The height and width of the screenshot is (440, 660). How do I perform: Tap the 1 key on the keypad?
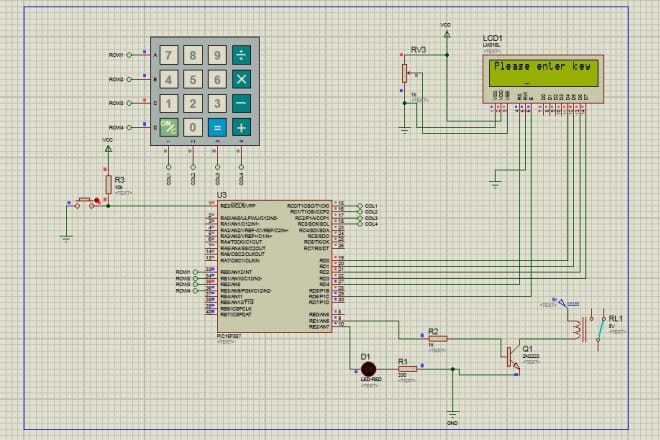[x=168, y=103]
